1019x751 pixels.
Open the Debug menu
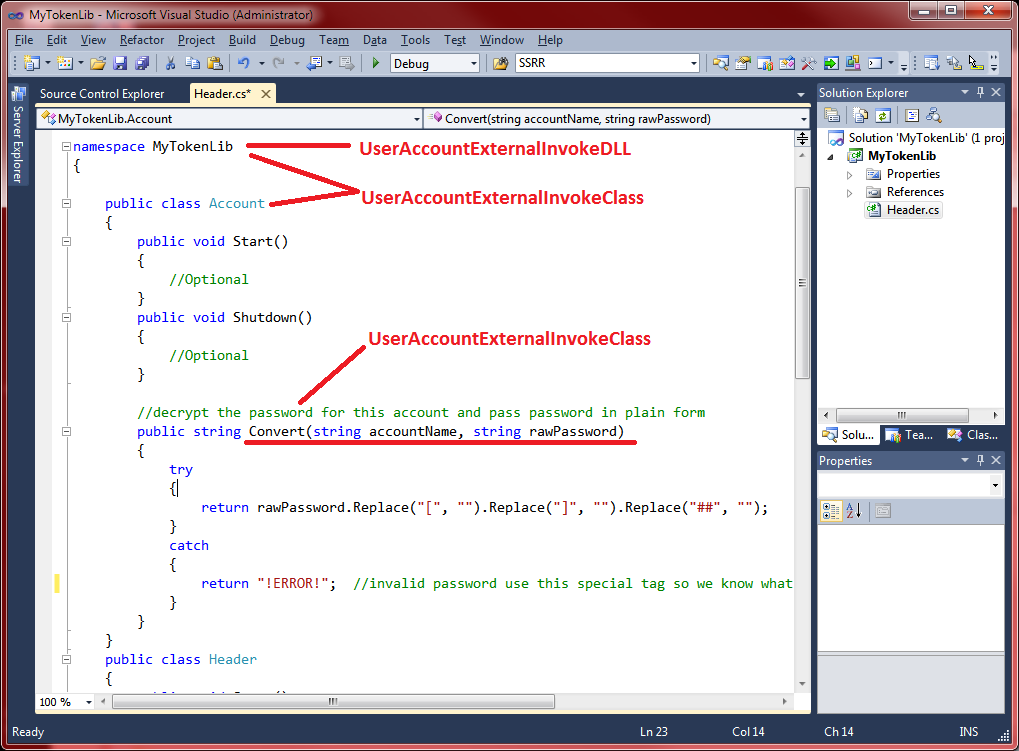pos(287,40)
